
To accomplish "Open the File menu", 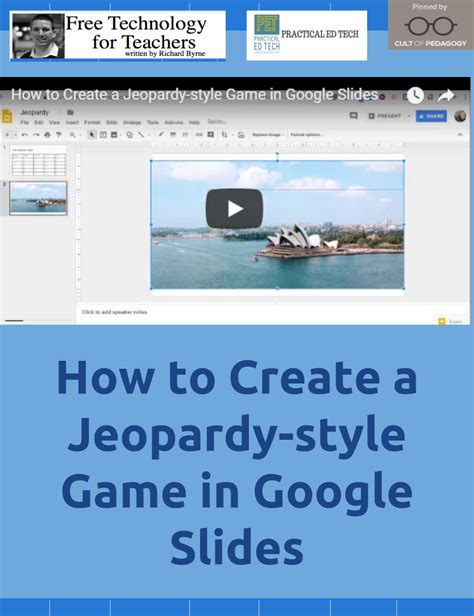I will pyautogui.click(x=24, y=123).
